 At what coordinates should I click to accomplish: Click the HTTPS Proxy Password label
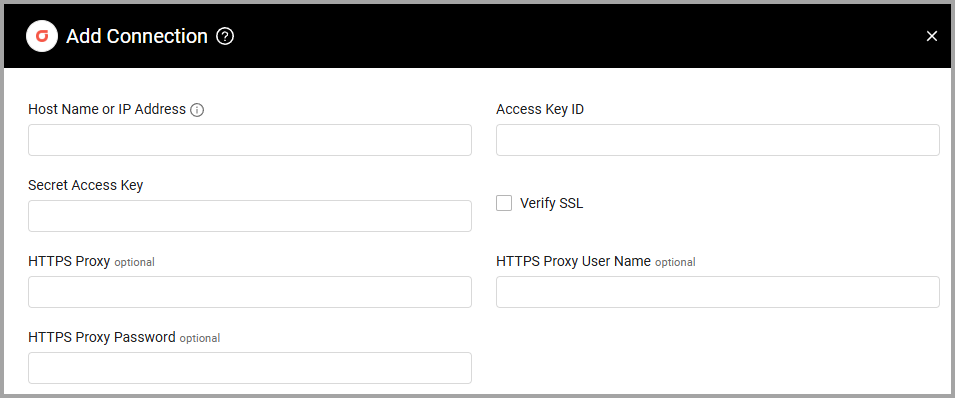[102, 337]
